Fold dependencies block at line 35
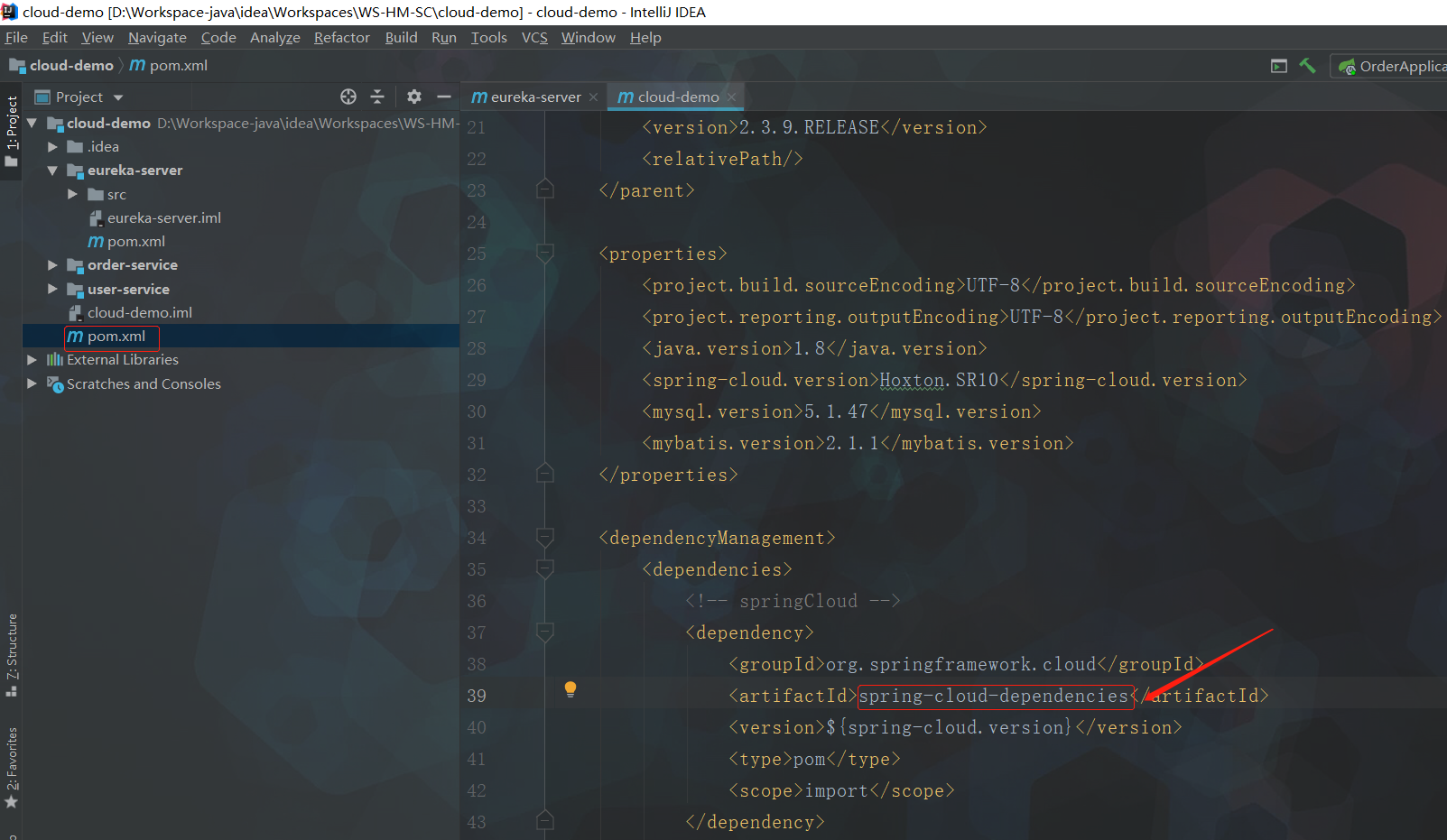 click(544, 569)
